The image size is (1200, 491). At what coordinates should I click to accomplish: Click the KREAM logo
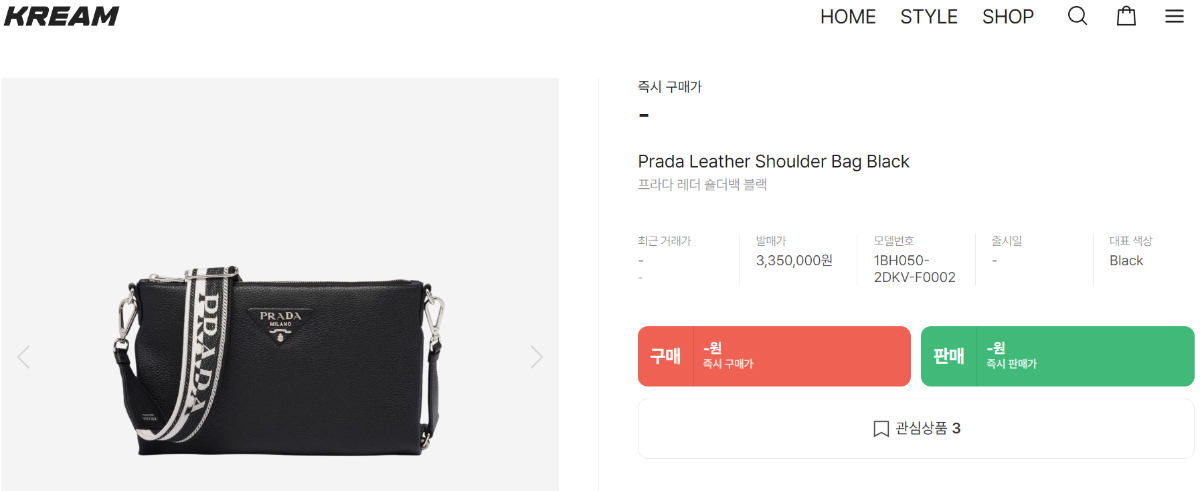61,16
